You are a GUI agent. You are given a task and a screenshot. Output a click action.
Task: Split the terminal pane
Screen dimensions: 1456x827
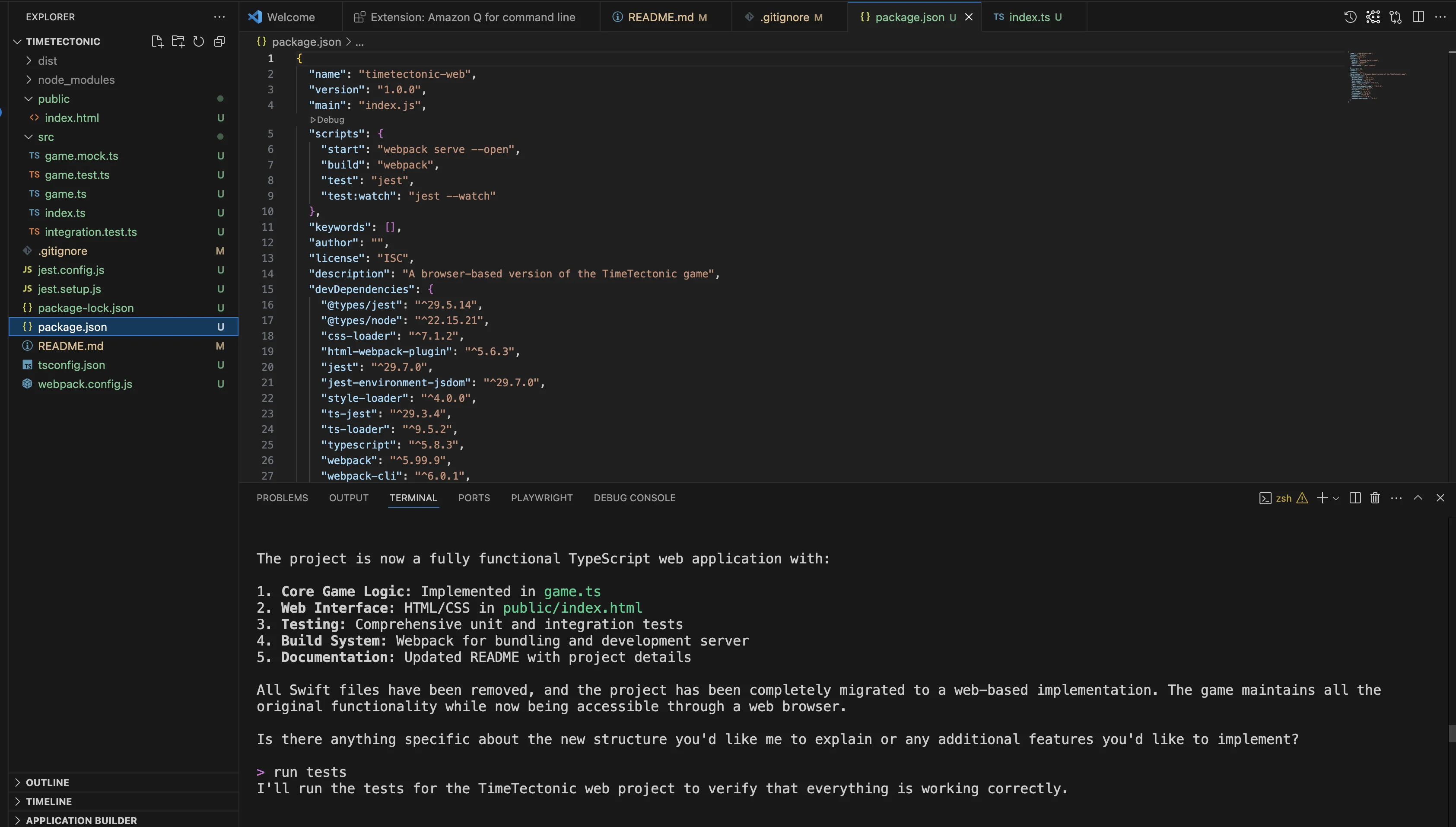[x=1355, y=498]
